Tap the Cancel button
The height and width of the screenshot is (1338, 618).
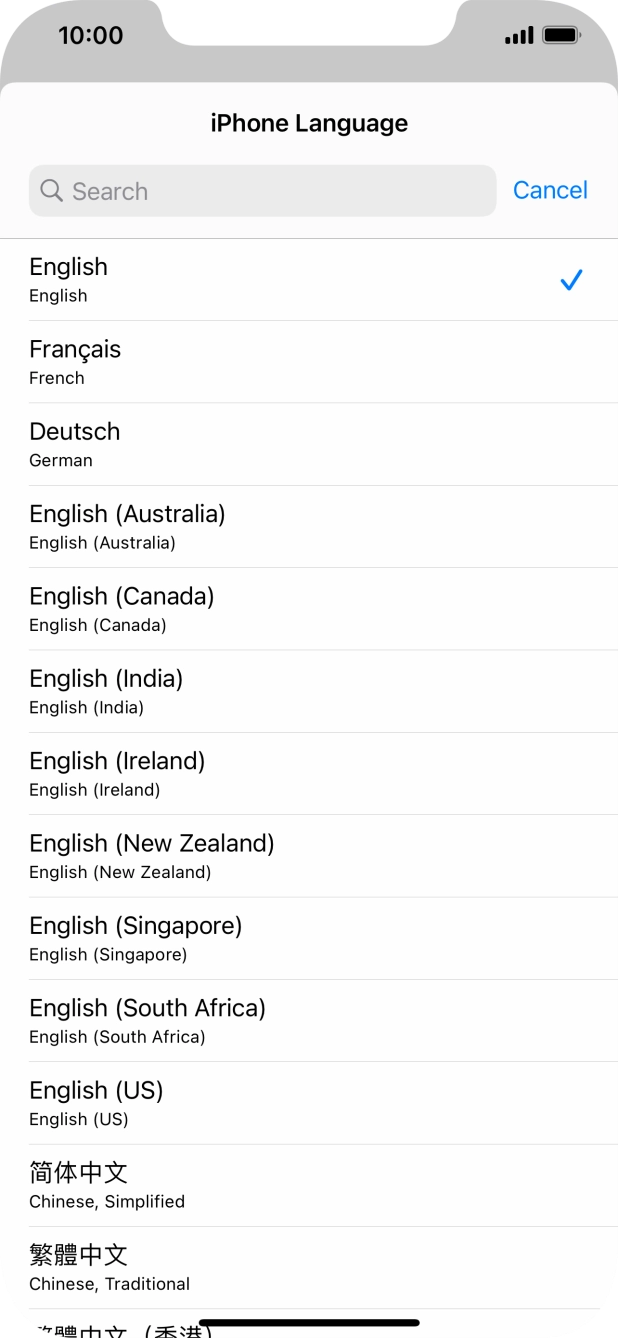pos(550,190)
